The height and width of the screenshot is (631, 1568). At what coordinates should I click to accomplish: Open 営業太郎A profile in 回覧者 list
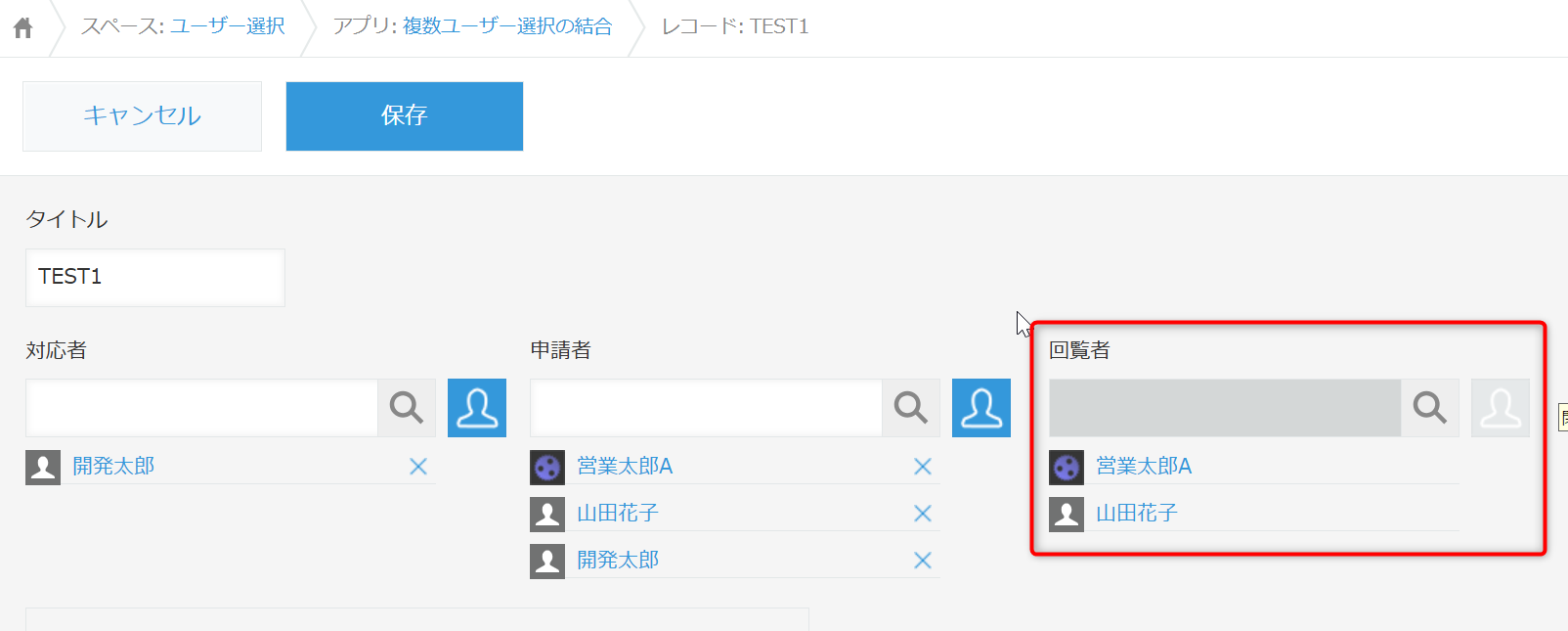[1144, 467]
